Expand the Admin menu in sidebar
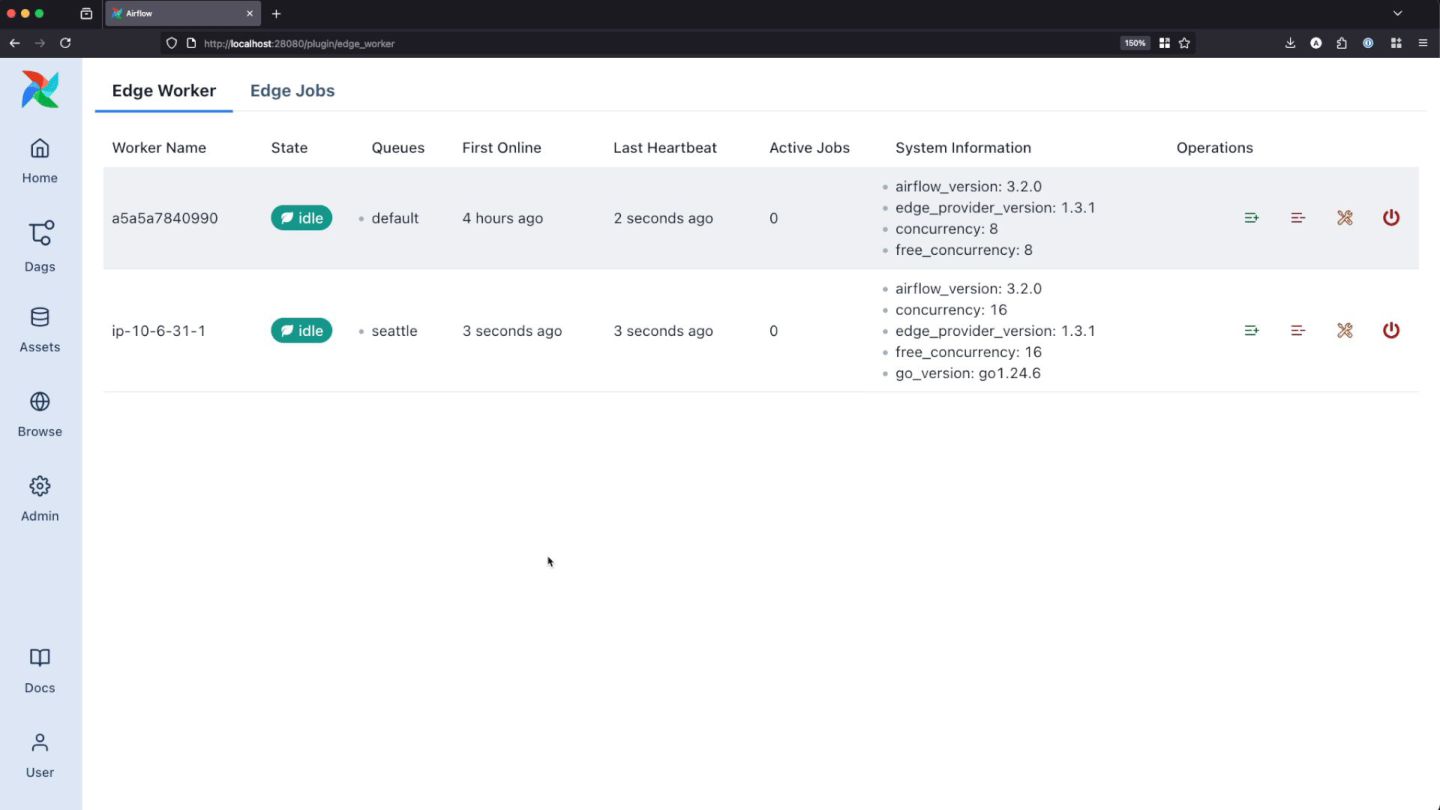 (40, 498)
